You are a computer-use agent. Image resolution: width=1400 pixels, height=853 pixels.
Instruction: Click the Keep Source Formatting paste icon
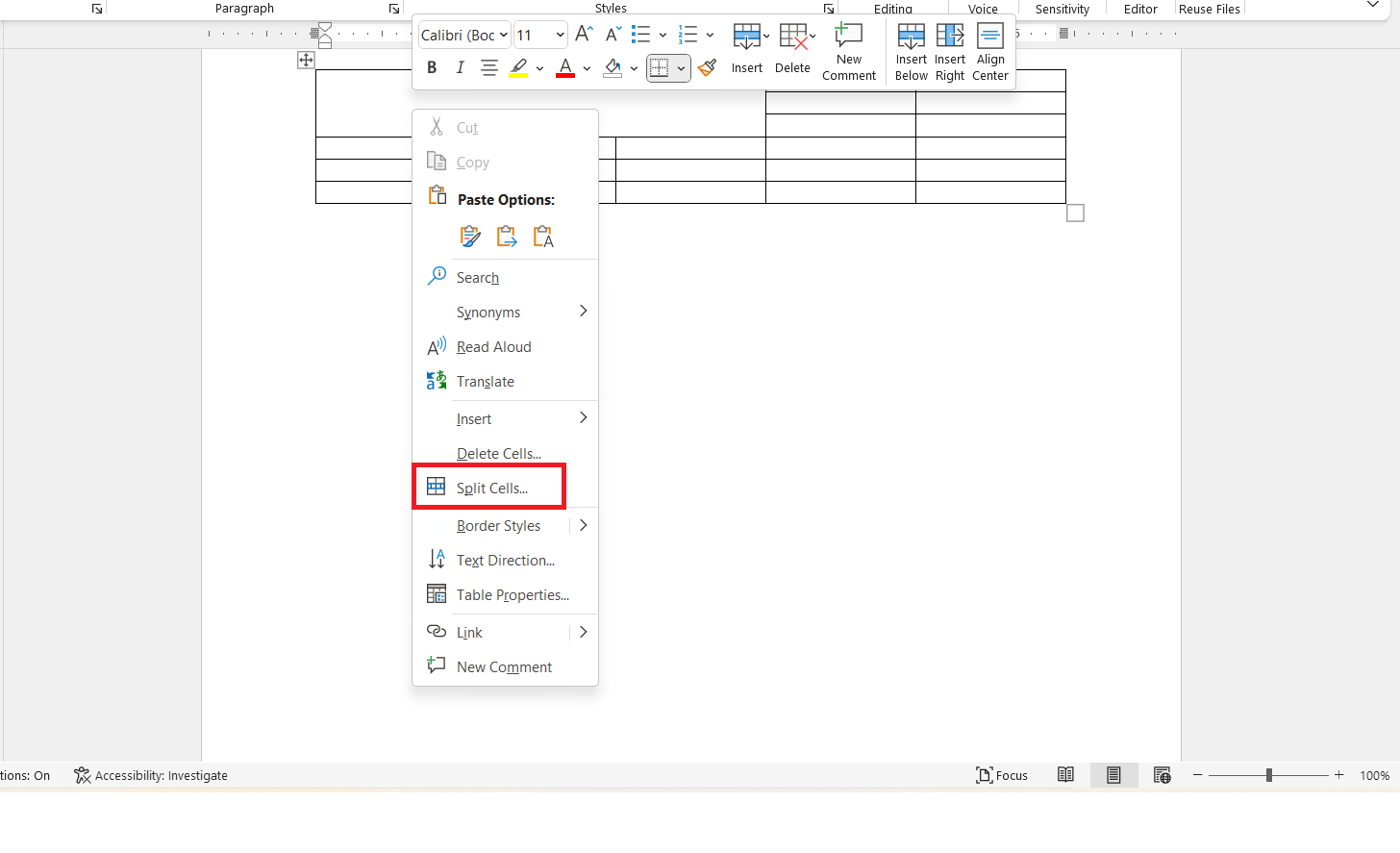(470, 236)
